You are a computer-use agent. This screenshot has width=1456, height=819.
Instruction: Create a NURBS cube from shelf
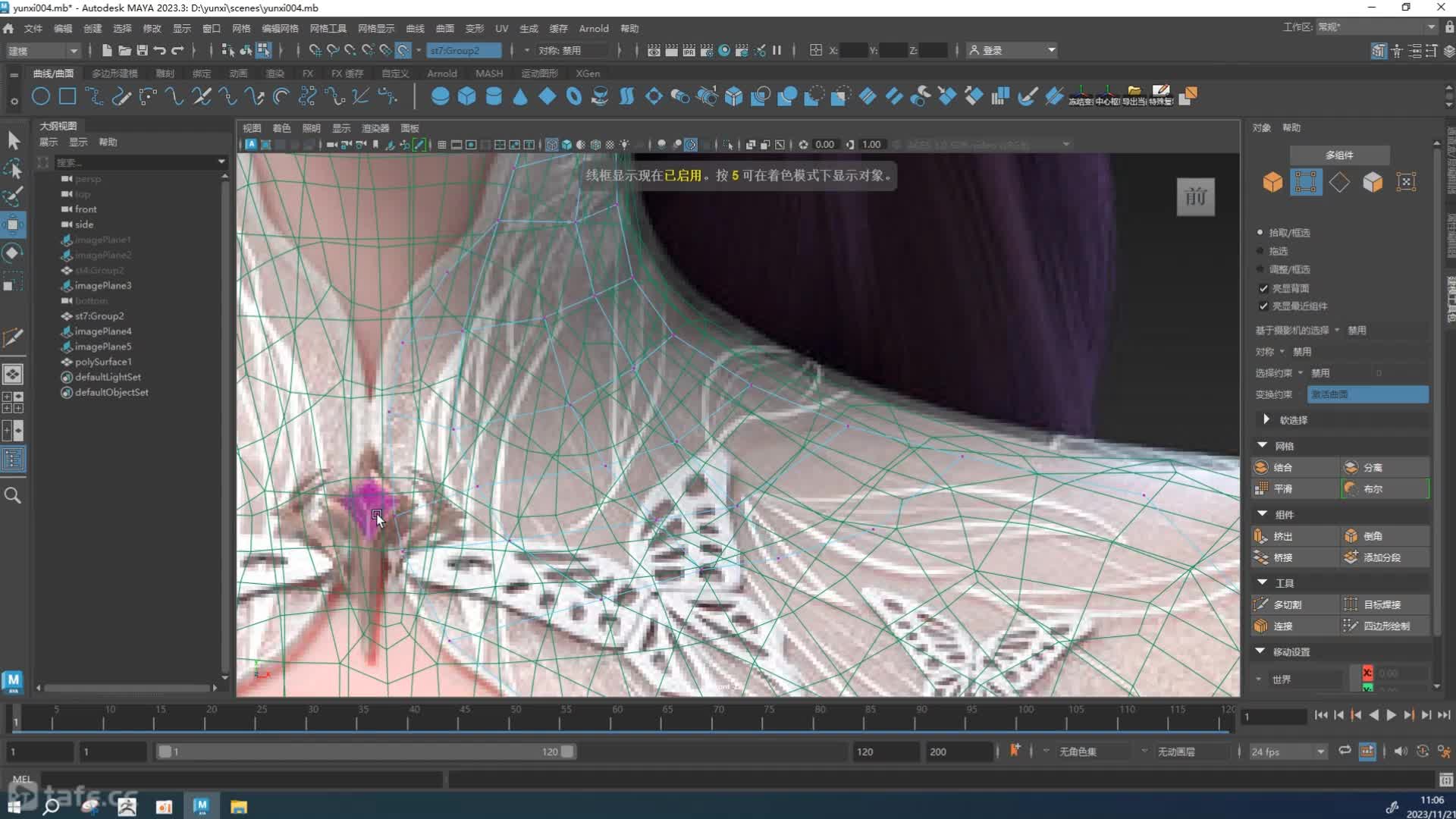point(466,96)
